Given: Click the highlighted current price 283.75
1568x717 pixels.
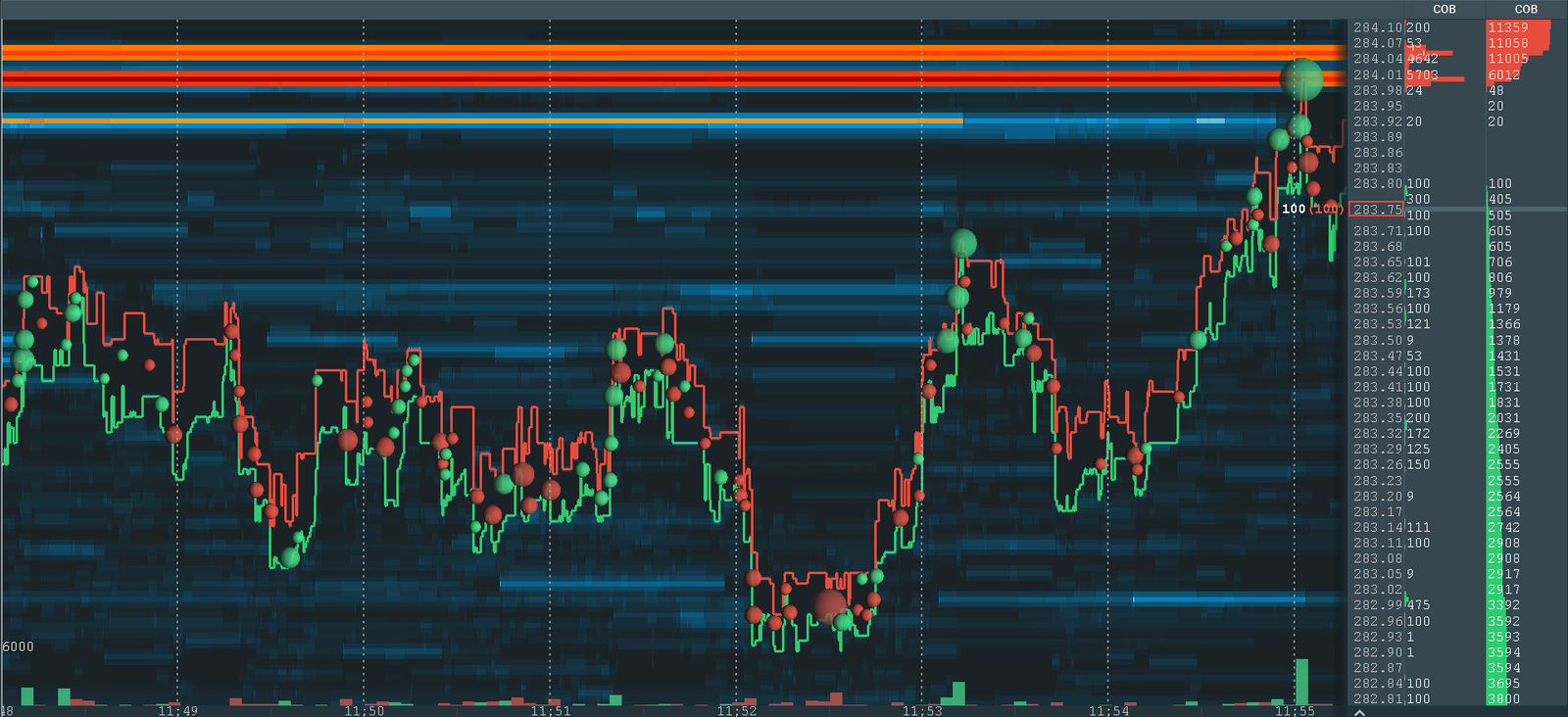Looking at the screenshot, I should [x=1377, y=210].
